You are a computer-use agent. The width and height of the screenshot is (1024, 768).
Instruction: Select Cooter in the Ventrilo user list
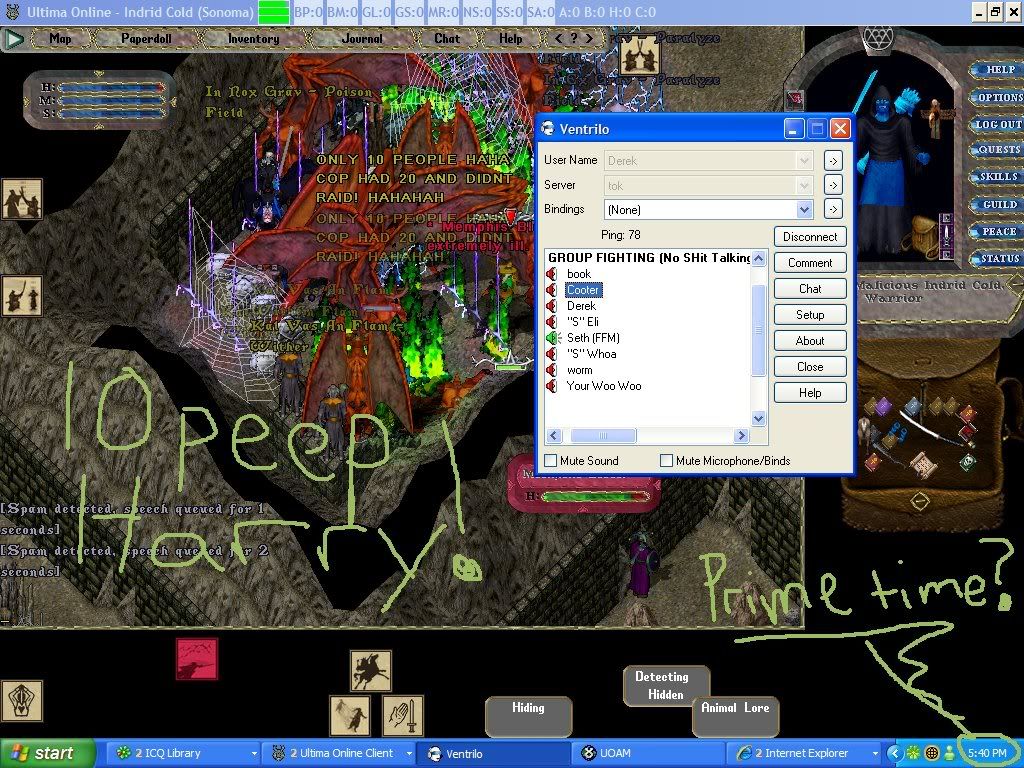tap(583, 290)
